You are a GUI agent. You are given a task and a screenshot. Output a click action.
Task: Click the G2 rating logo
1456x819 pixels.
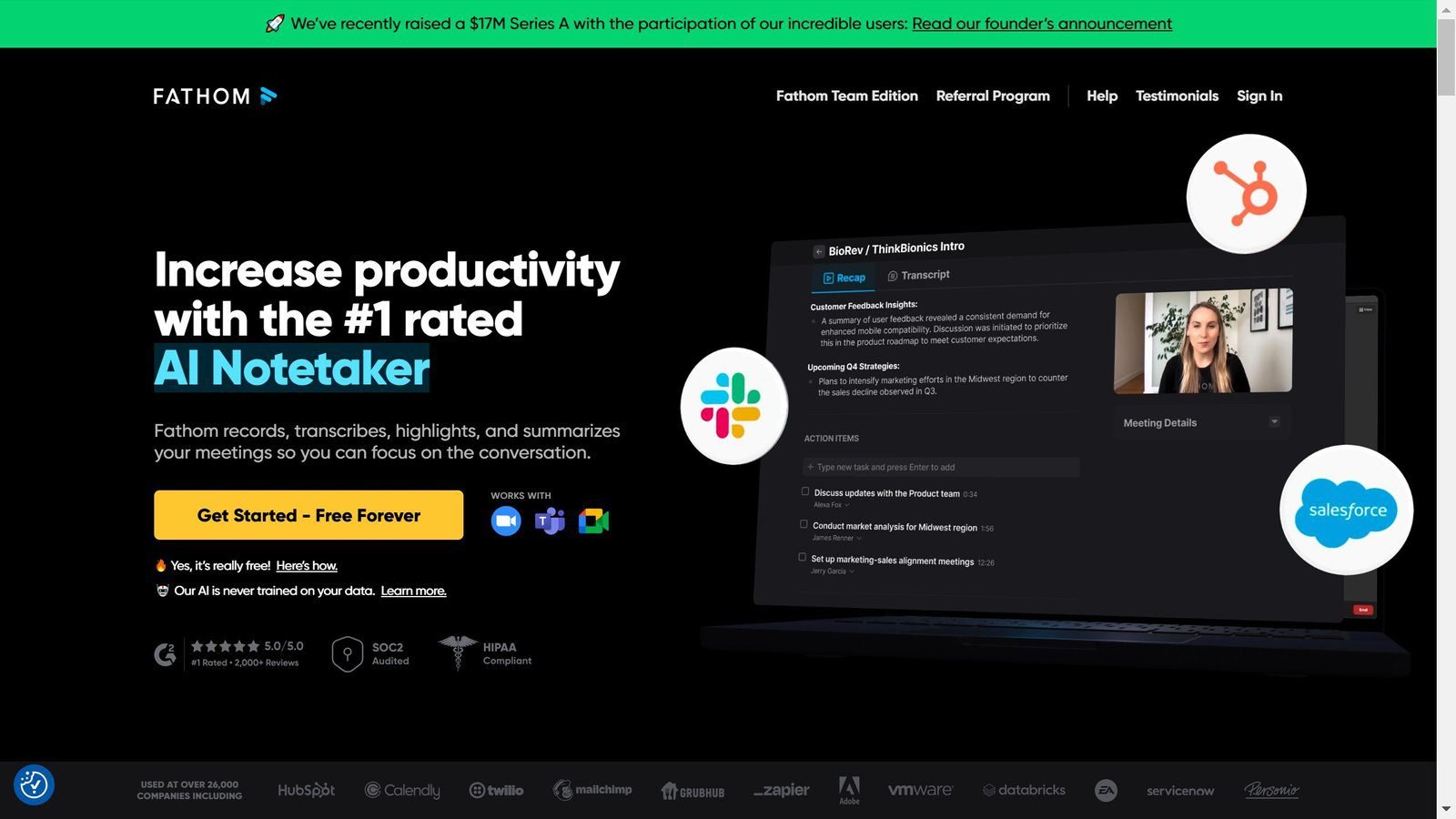165,653
